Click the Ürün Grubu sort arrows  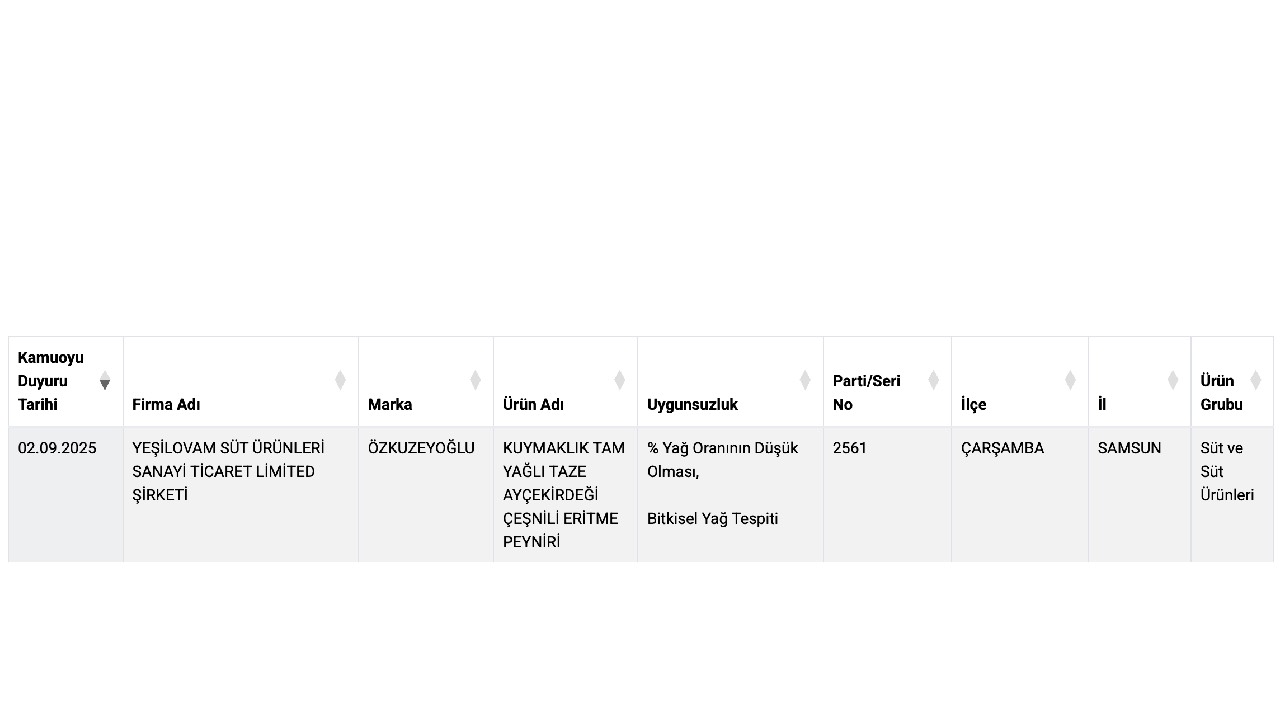coord(1255,380)
